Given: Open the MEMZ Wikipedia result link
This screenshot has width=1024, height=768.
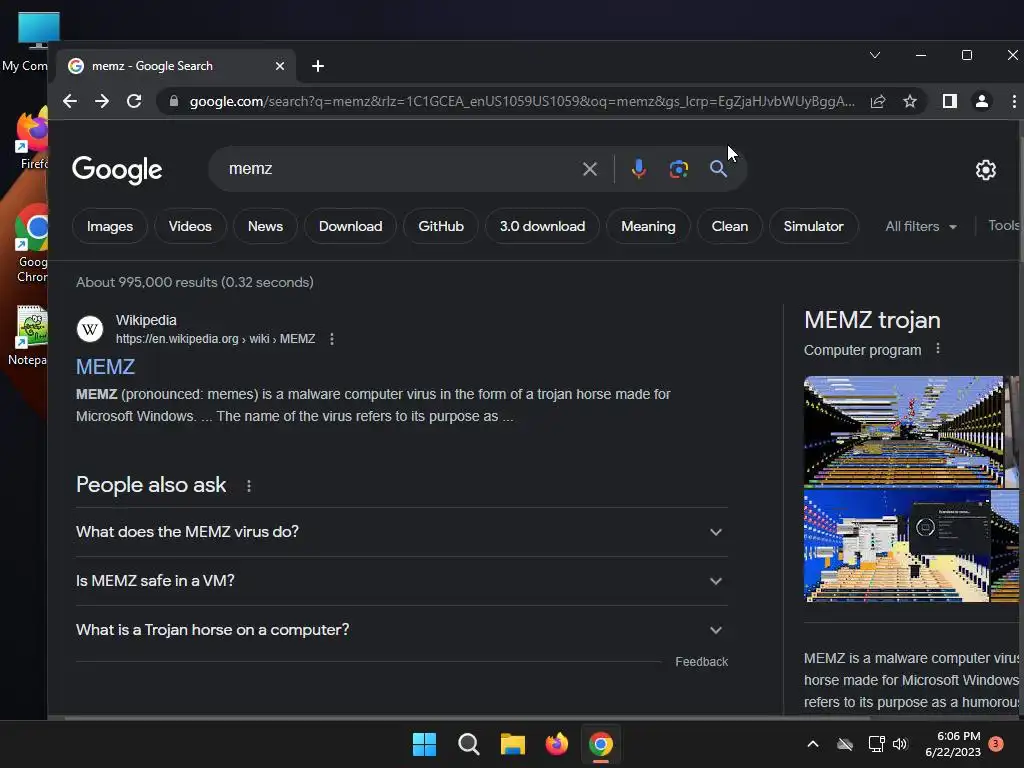Looking at the screenshot, I should (105, 367).
